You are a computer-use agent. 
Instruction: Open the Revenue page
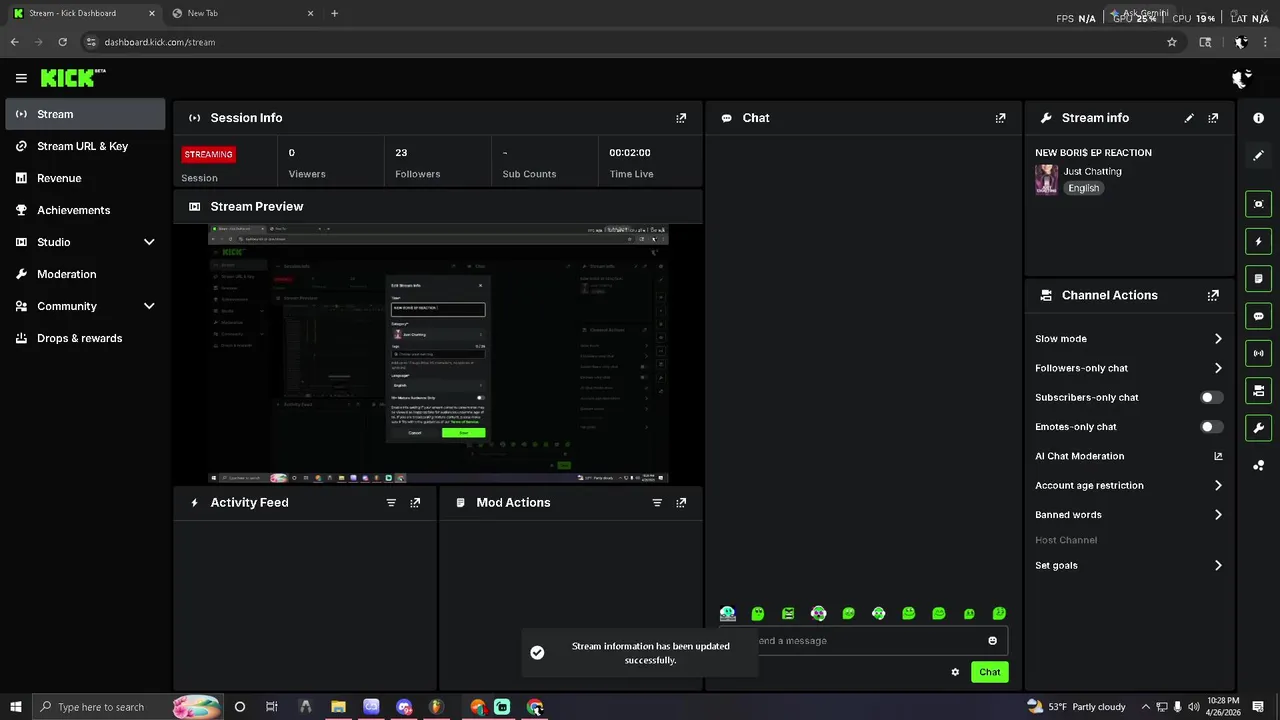(85, 178)
